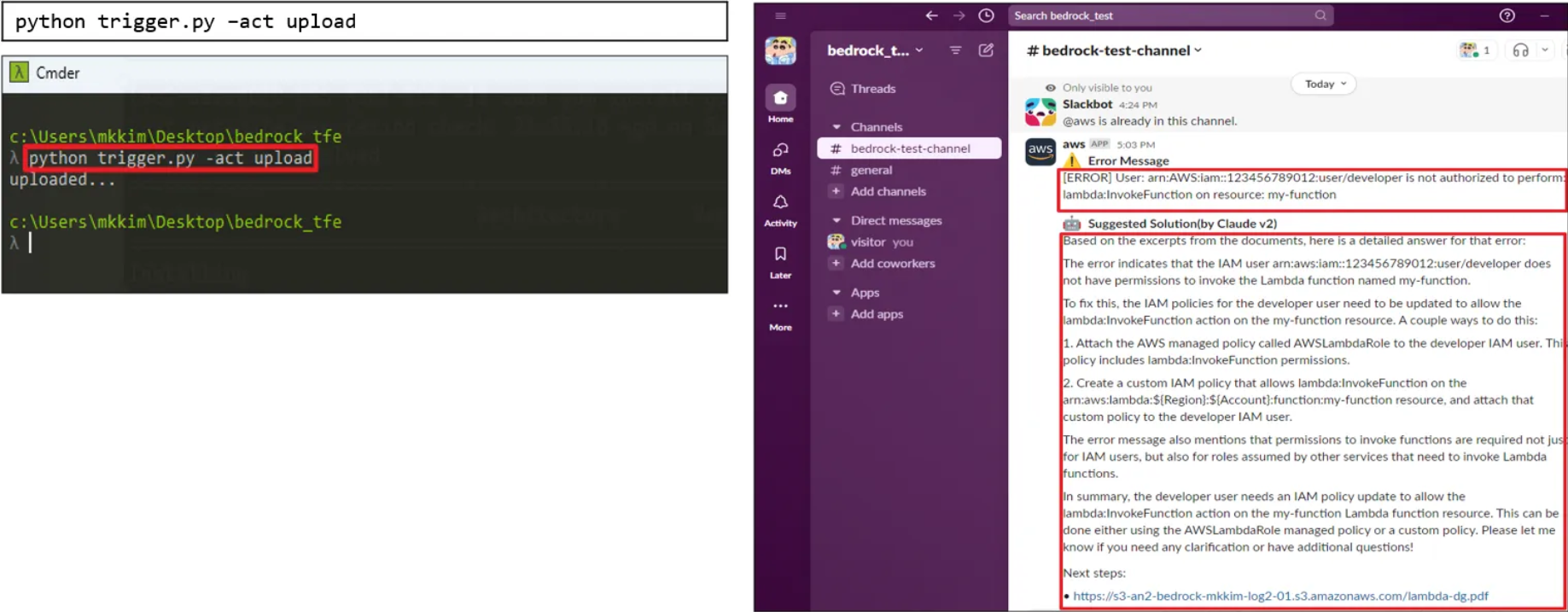Viewport: 1568px width, 612px height.
Task: Click the aws app avatar
Action: point(1040,152)
